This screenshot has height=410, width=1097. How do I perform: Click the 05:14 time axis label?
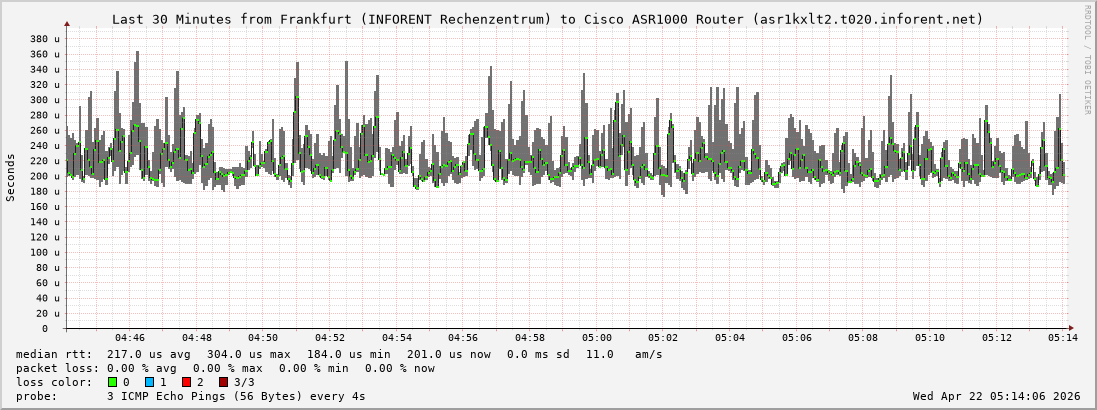pyautogui.click(x=1063, y=338)
